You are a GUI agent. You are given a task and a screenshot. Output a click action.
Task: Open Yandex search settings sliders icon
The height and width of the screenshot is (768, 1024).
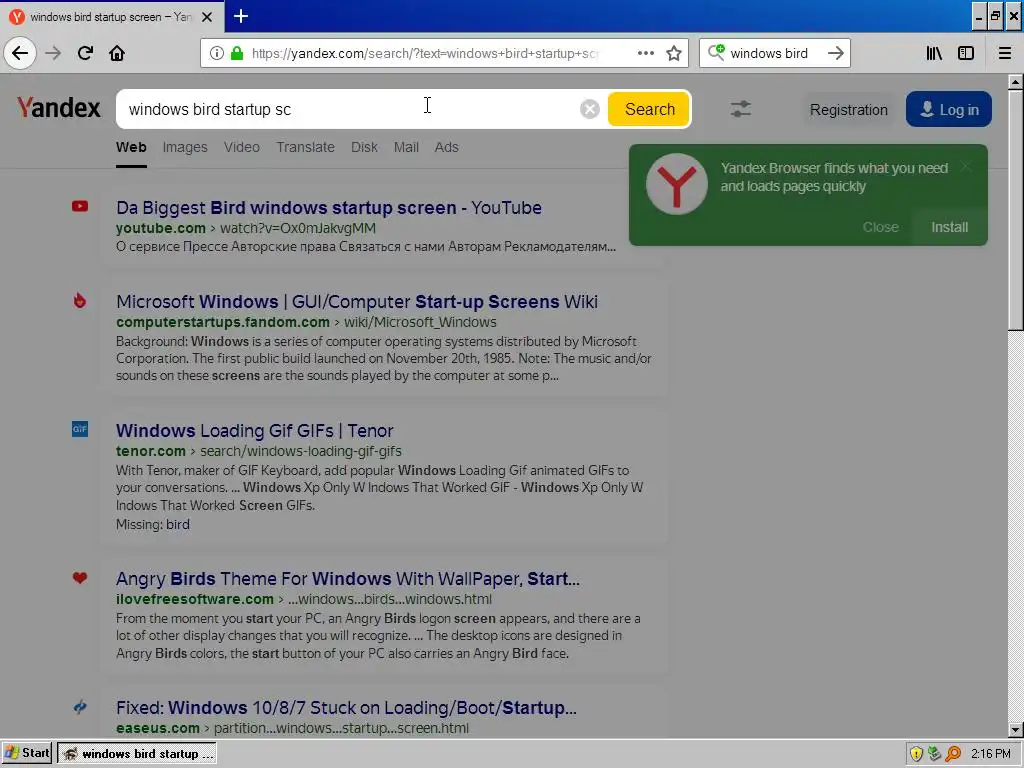pos(741,109)
